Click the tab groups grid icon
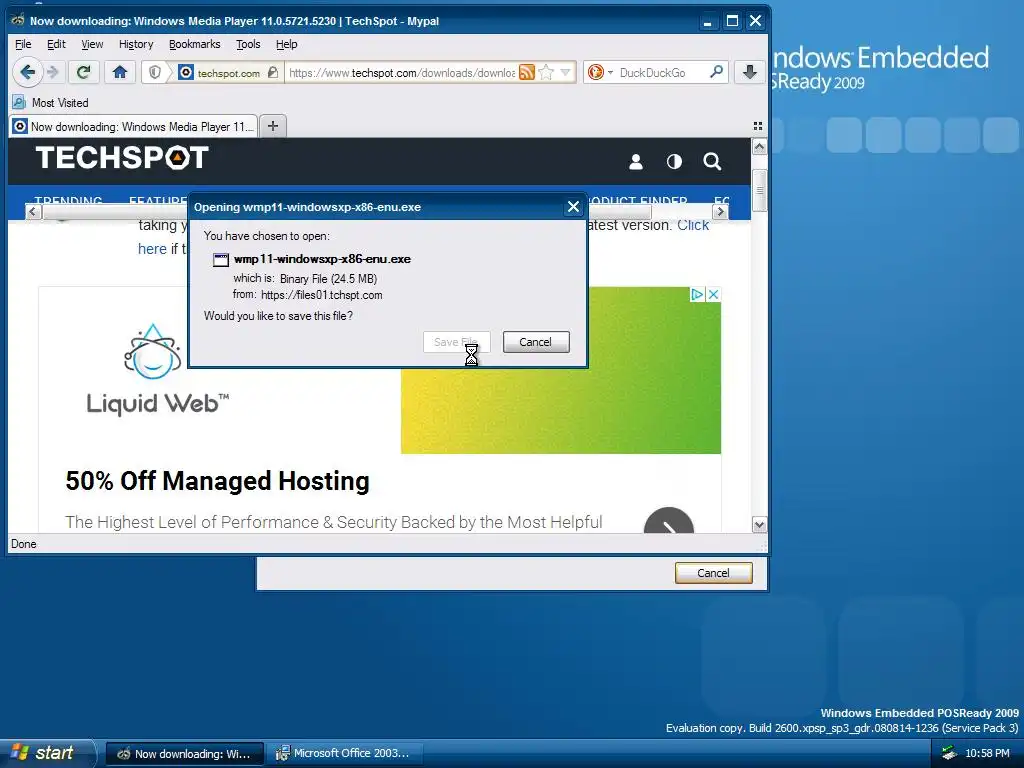This screenshot has width=1024, height=768. coord(758,126)
